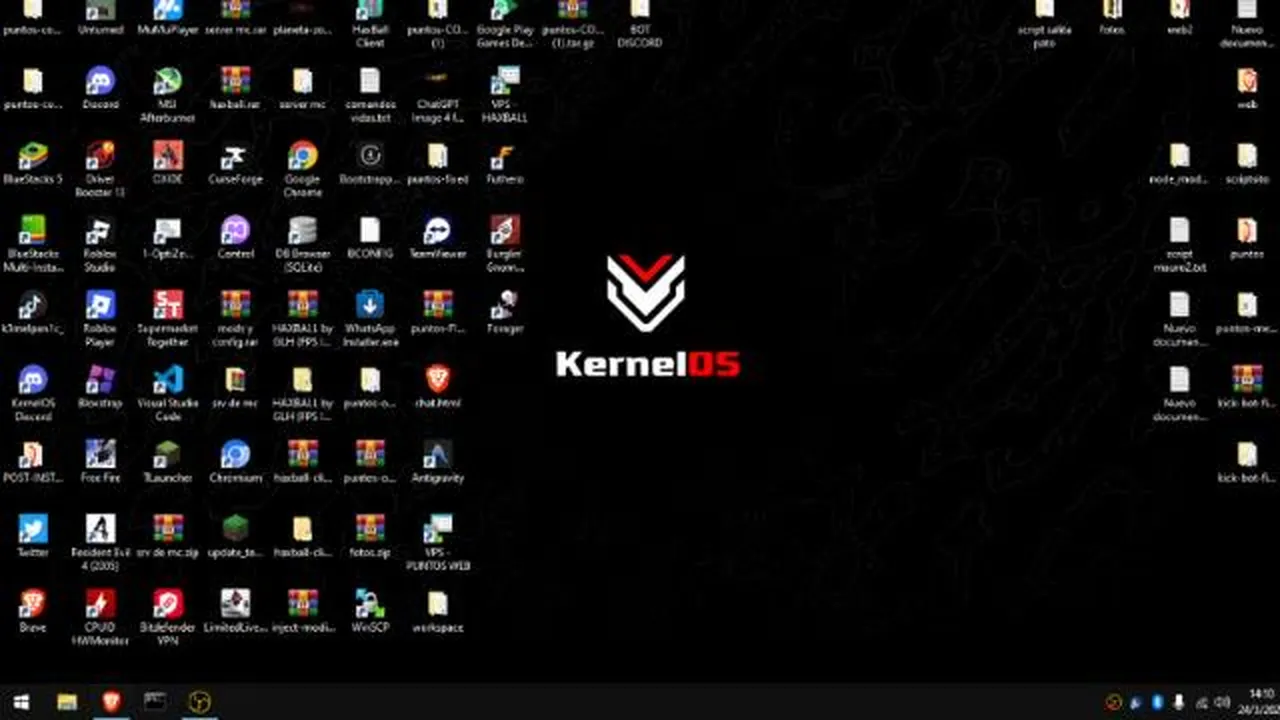The image size is (1280, 720).
Task: Open the Forager game shortcut
Action: pos(505,312)
